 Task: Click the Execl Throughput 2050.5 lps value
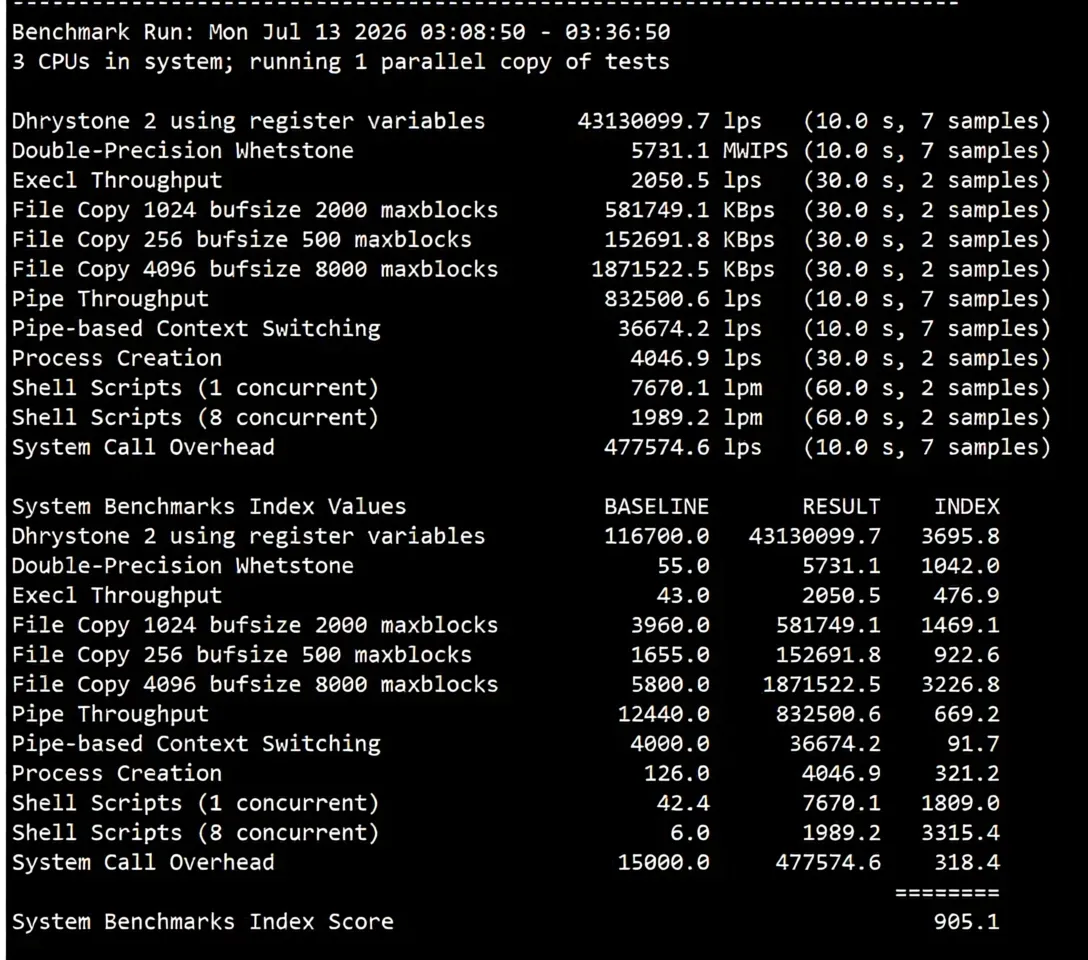tap(695, 180)
